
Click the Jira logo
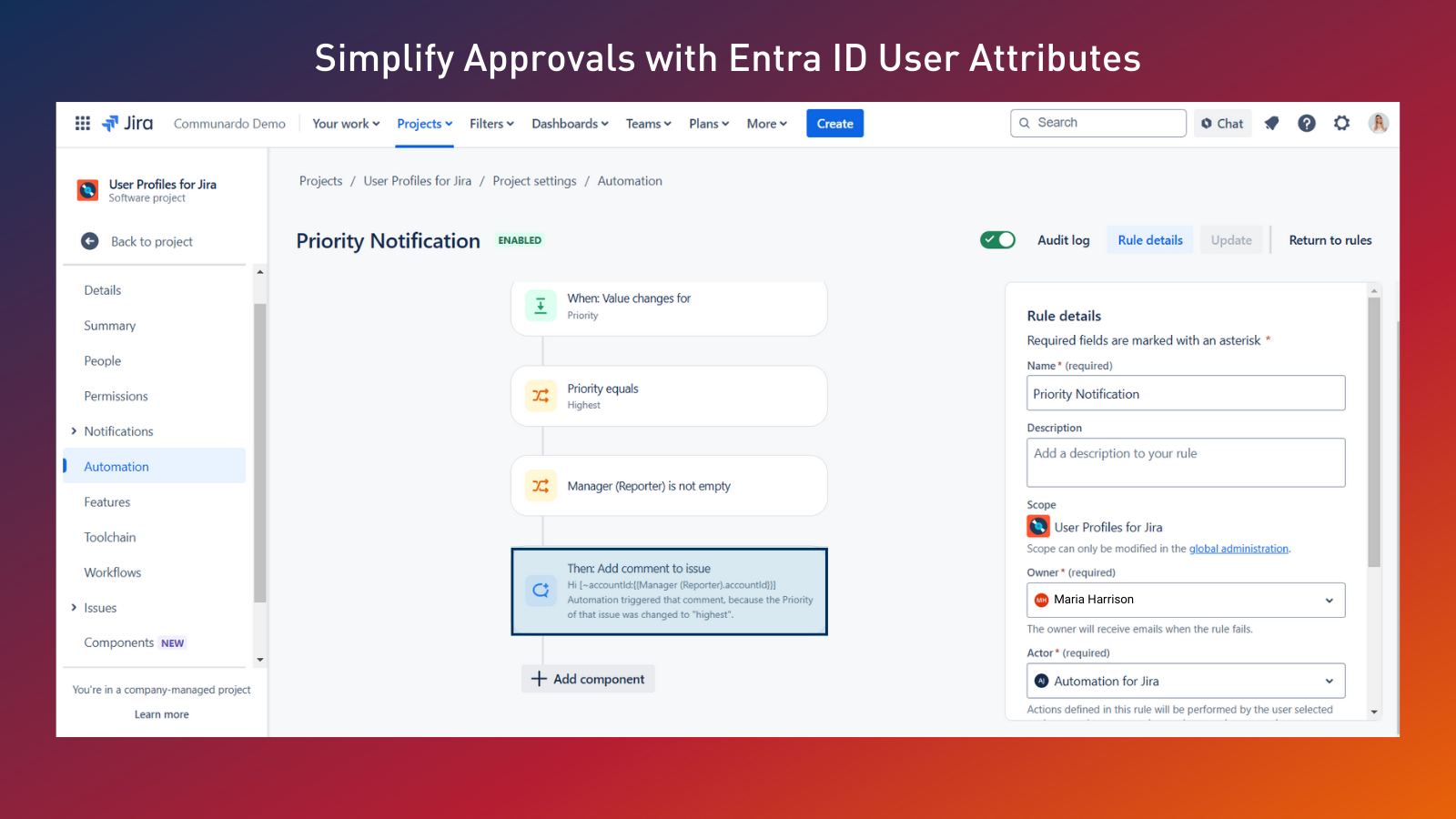click(x=127, y=123)
